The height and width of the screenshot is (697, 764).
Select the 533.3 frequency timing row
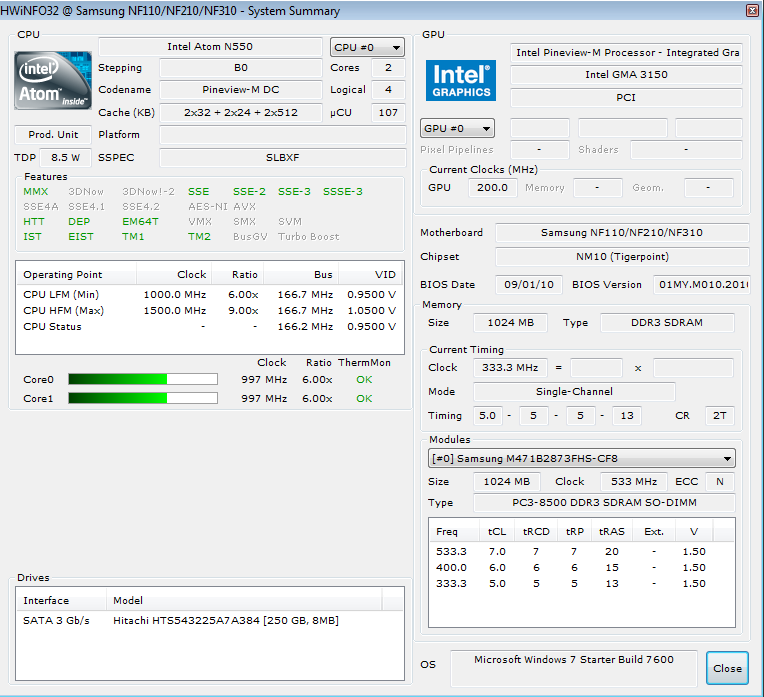(581, 551)
